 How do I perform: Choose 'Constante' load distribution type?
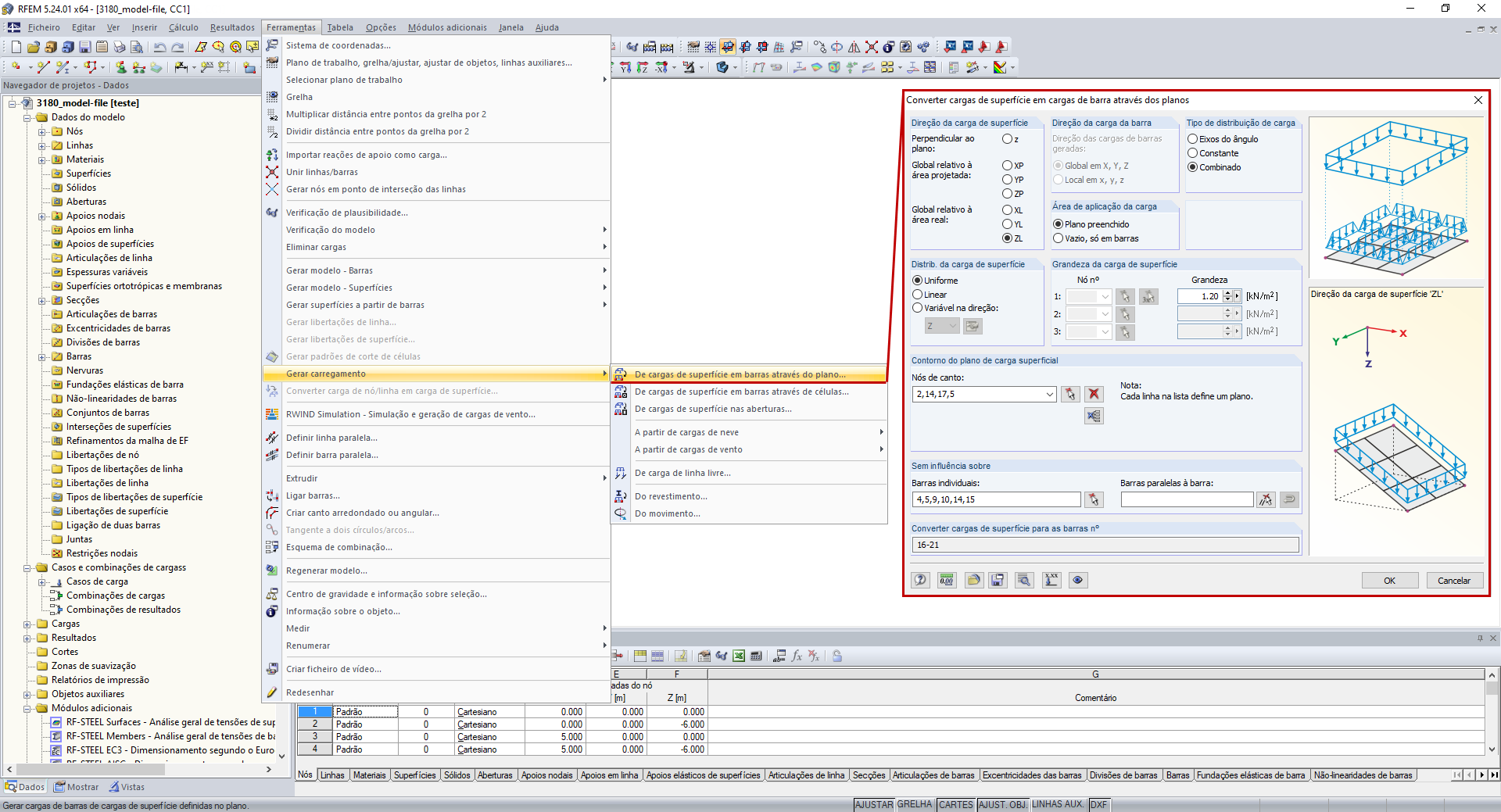pos(1193,153)
